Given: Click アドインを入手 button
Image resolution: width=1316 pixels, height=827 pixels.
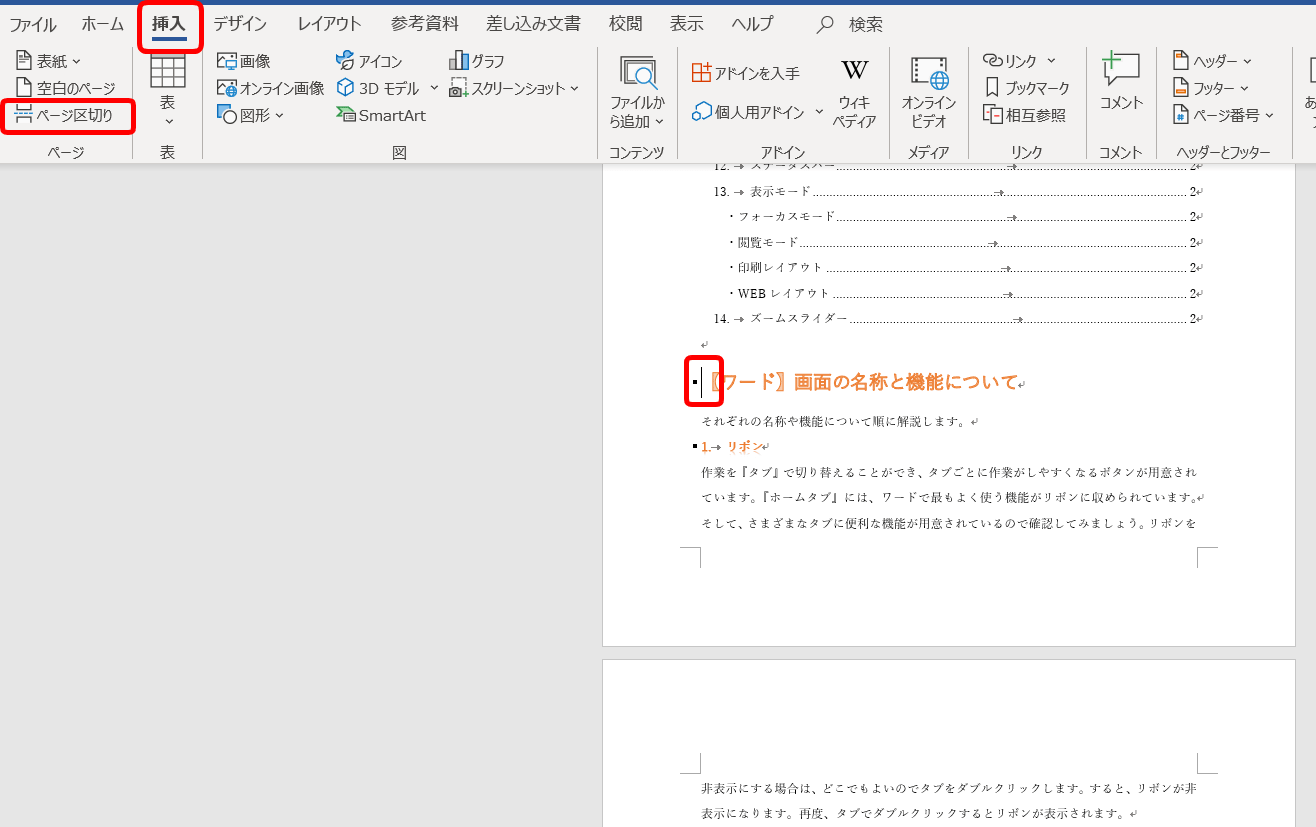Looking at the screenshot, I should point(746,73).
